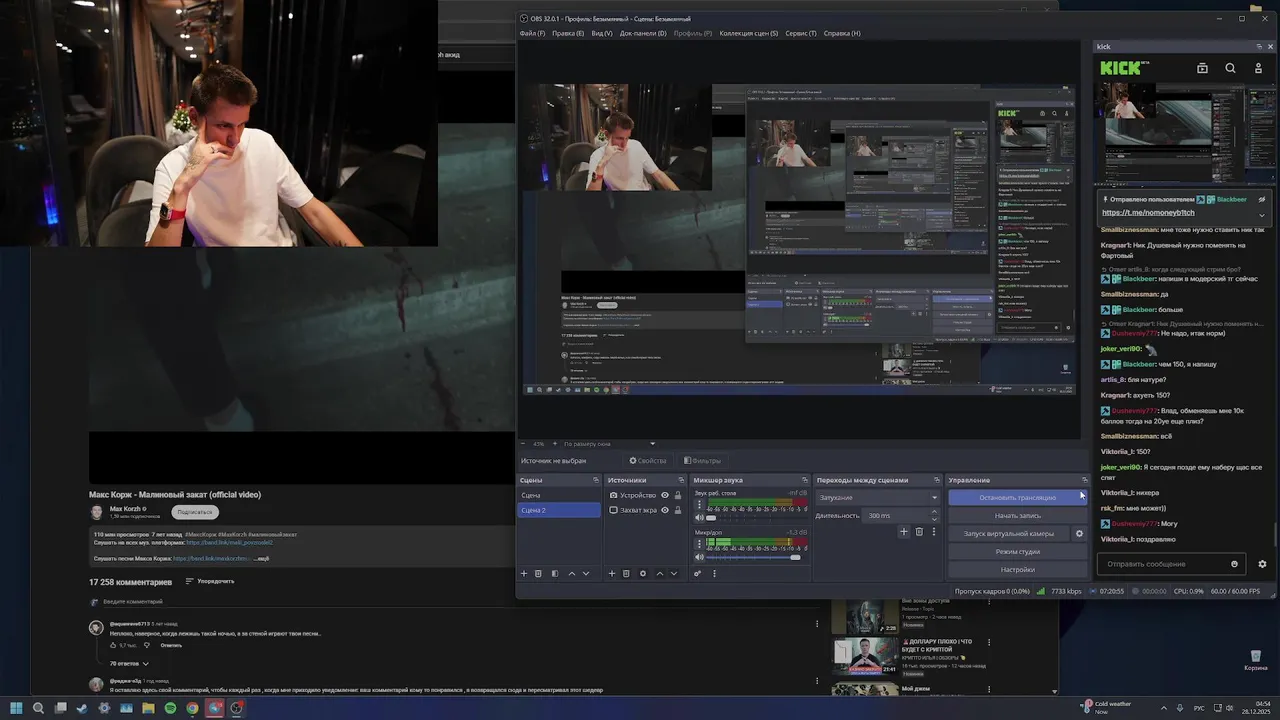
Task: Open Правка menu in OBS
Action: (567, 33)
